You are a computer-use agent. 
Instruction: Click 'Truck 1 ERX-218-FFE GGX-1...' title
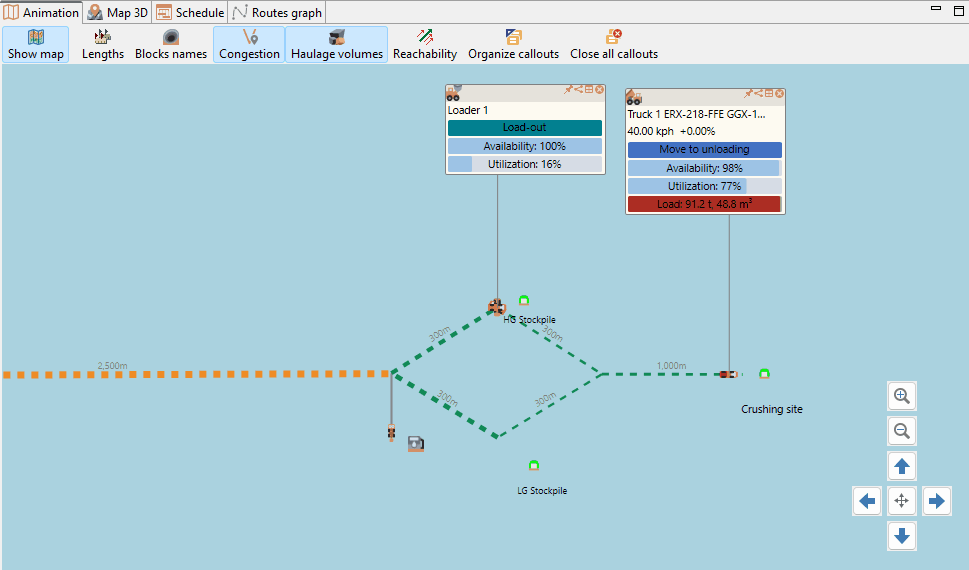tap(696, 114)
